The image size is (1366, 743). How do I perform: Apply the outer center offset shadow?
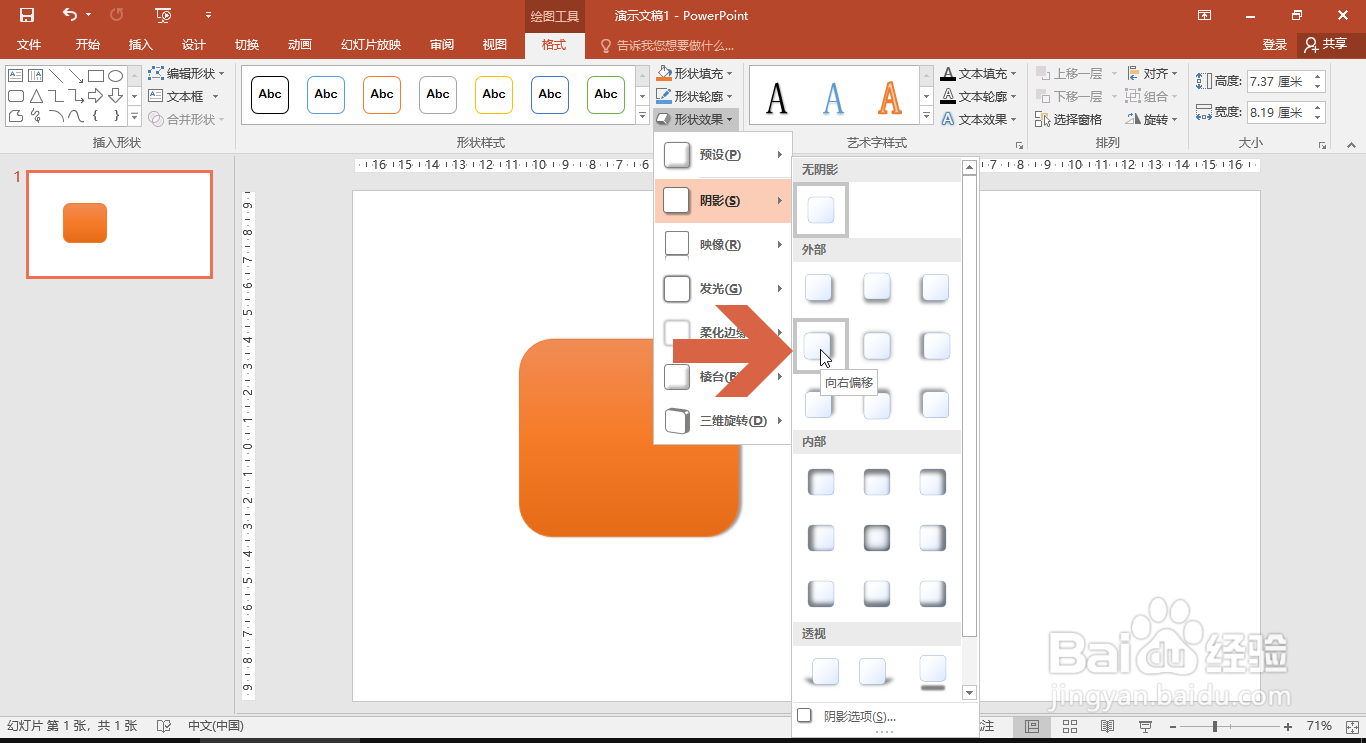(877, 346)
